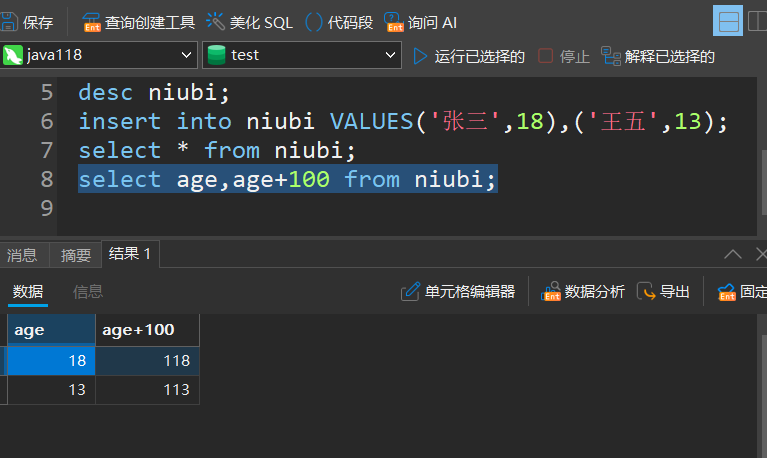Click the MySQL connection icon beside java118

[x=13, y=55]
